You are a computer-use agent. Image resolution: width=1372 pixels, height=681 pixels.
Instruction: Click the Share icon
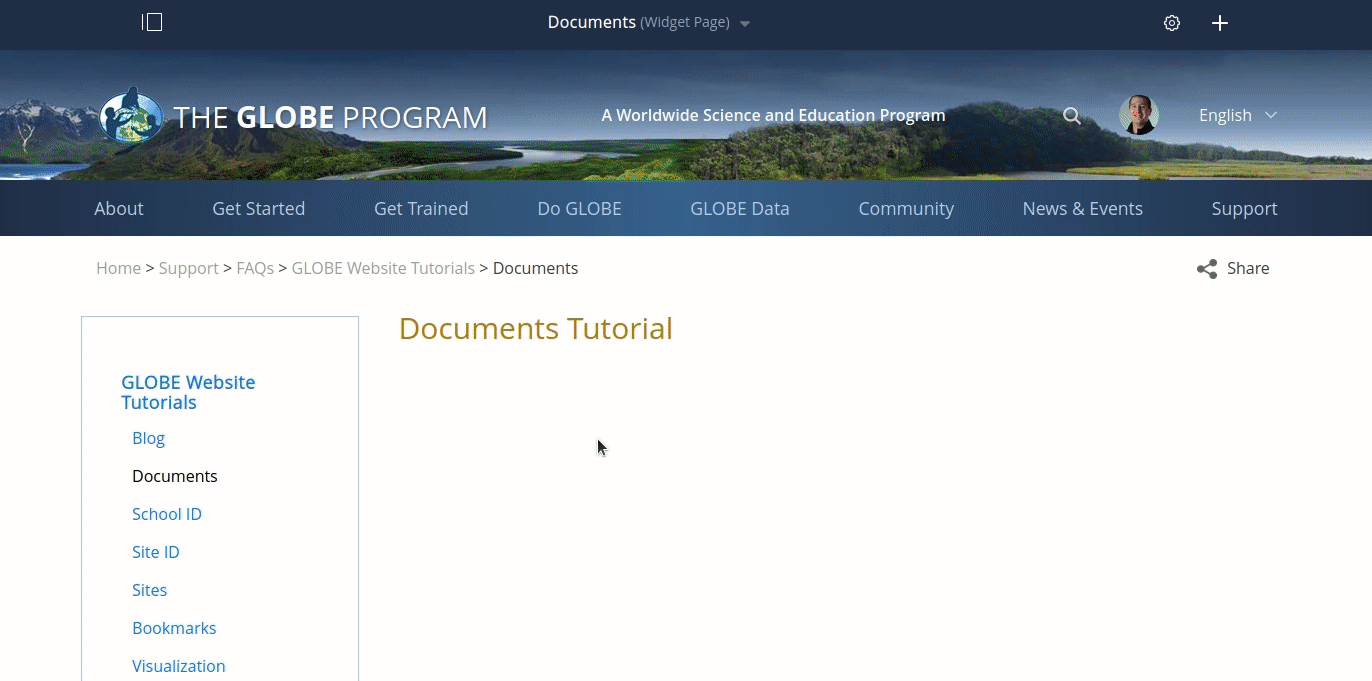click(x=1207, y=269)
